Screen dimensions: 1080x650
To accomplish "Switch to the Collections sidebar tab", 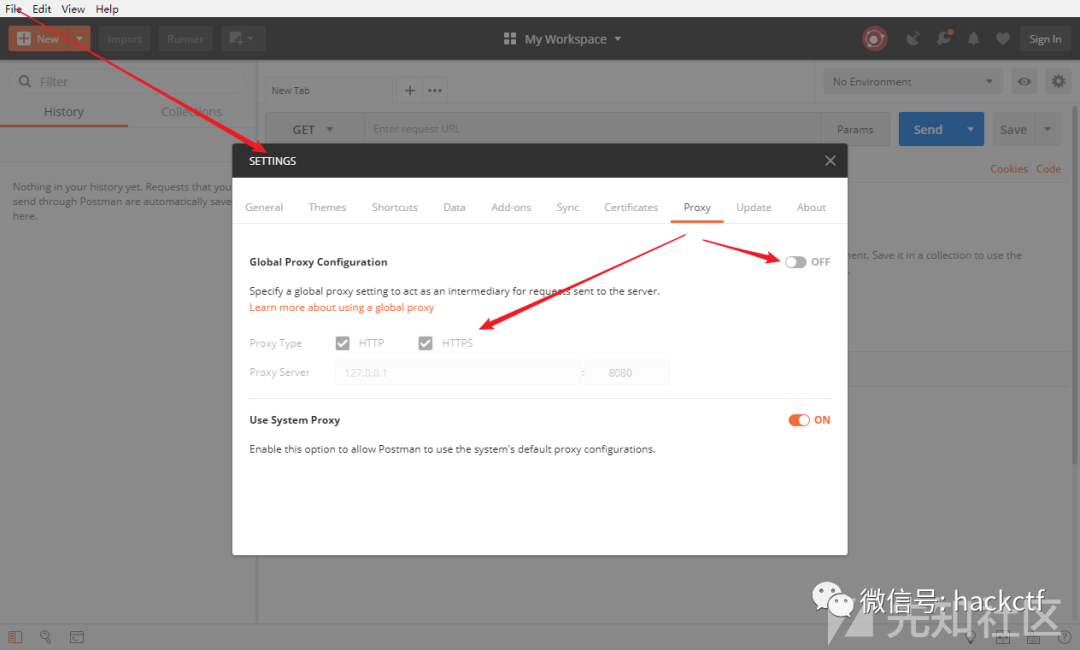I will (191, 112).
